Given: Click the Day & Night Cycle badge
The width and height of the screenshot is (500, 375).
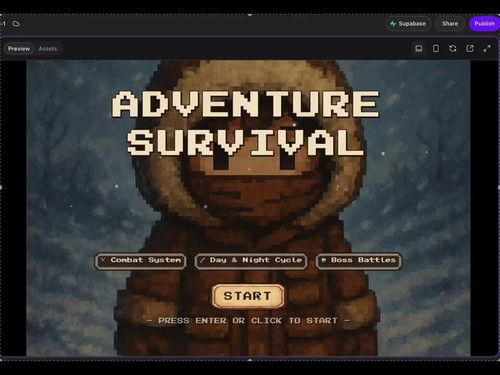Looking at the screenshot, I should pos(251,261).
